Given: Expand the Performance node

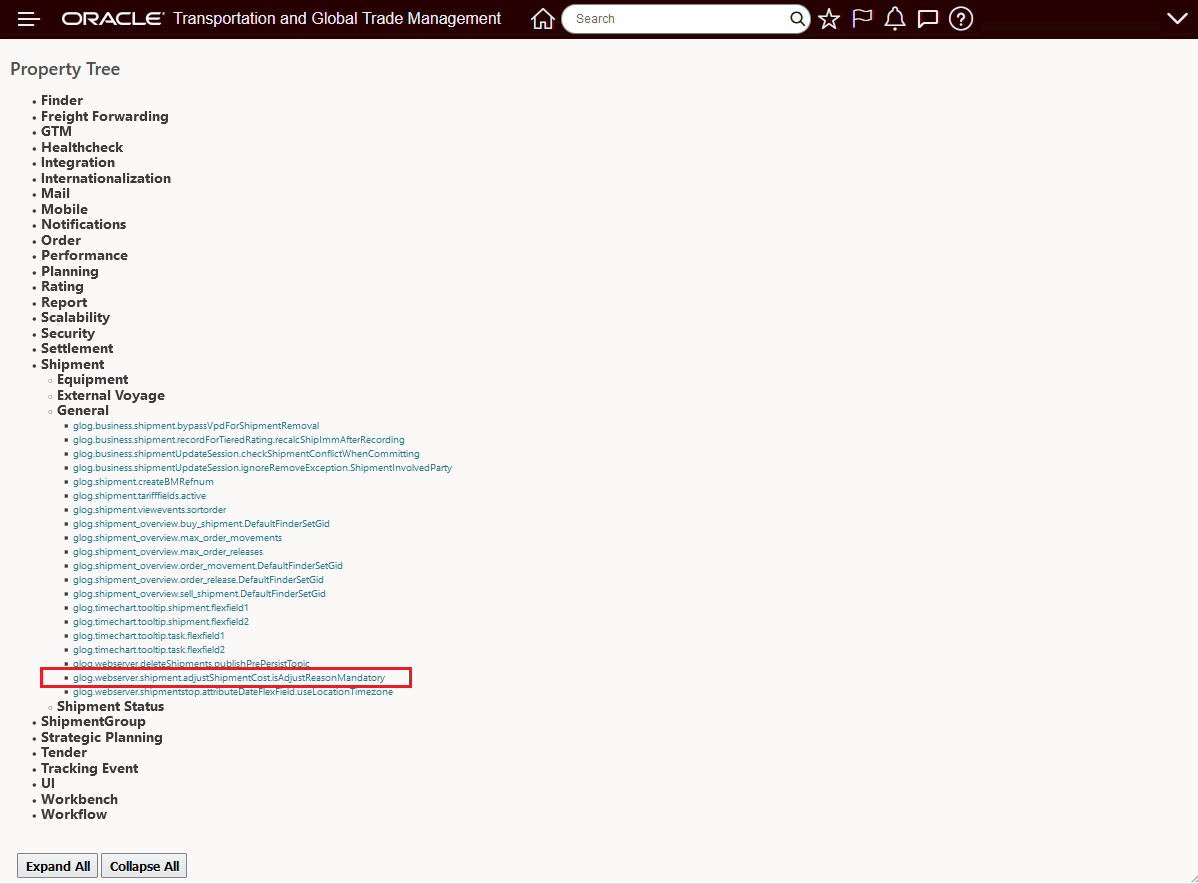Looking at the screenshot, I should (x=84, y=256).
